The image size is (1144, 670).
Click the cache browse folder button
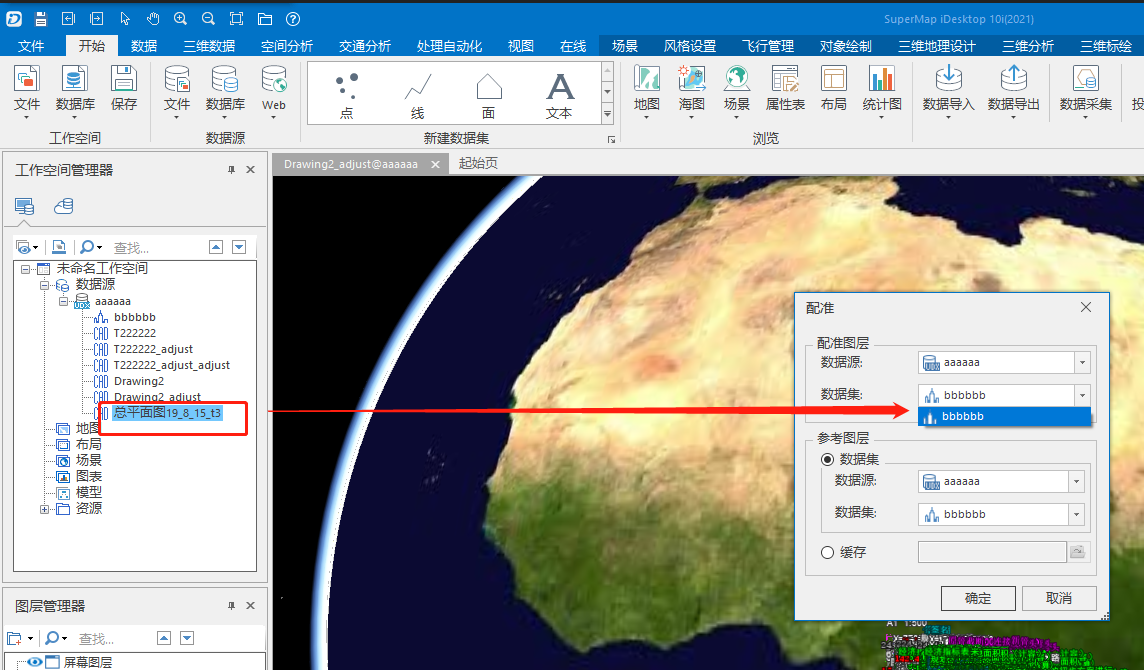point(1077,552)
